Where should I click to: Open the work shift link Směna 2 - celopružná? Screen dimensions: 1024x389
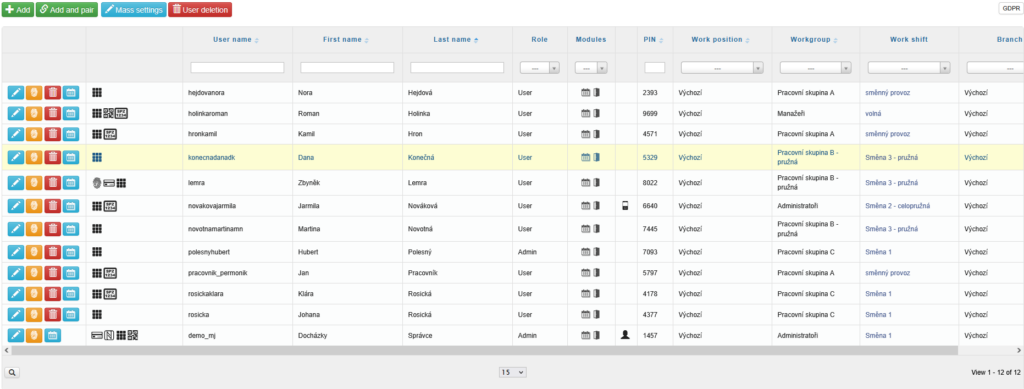pyautogui.click(x=897, y=206)
